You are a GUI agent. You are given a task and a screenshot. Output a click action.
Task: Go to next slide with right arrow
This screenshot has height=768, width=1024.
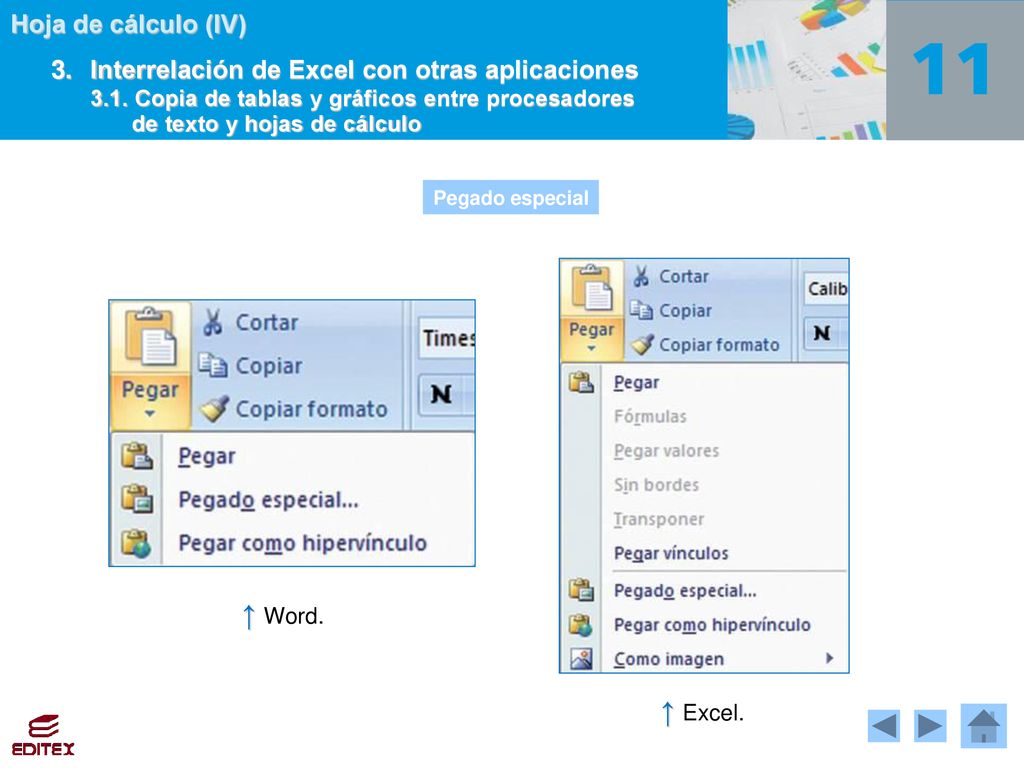(930, 726)
